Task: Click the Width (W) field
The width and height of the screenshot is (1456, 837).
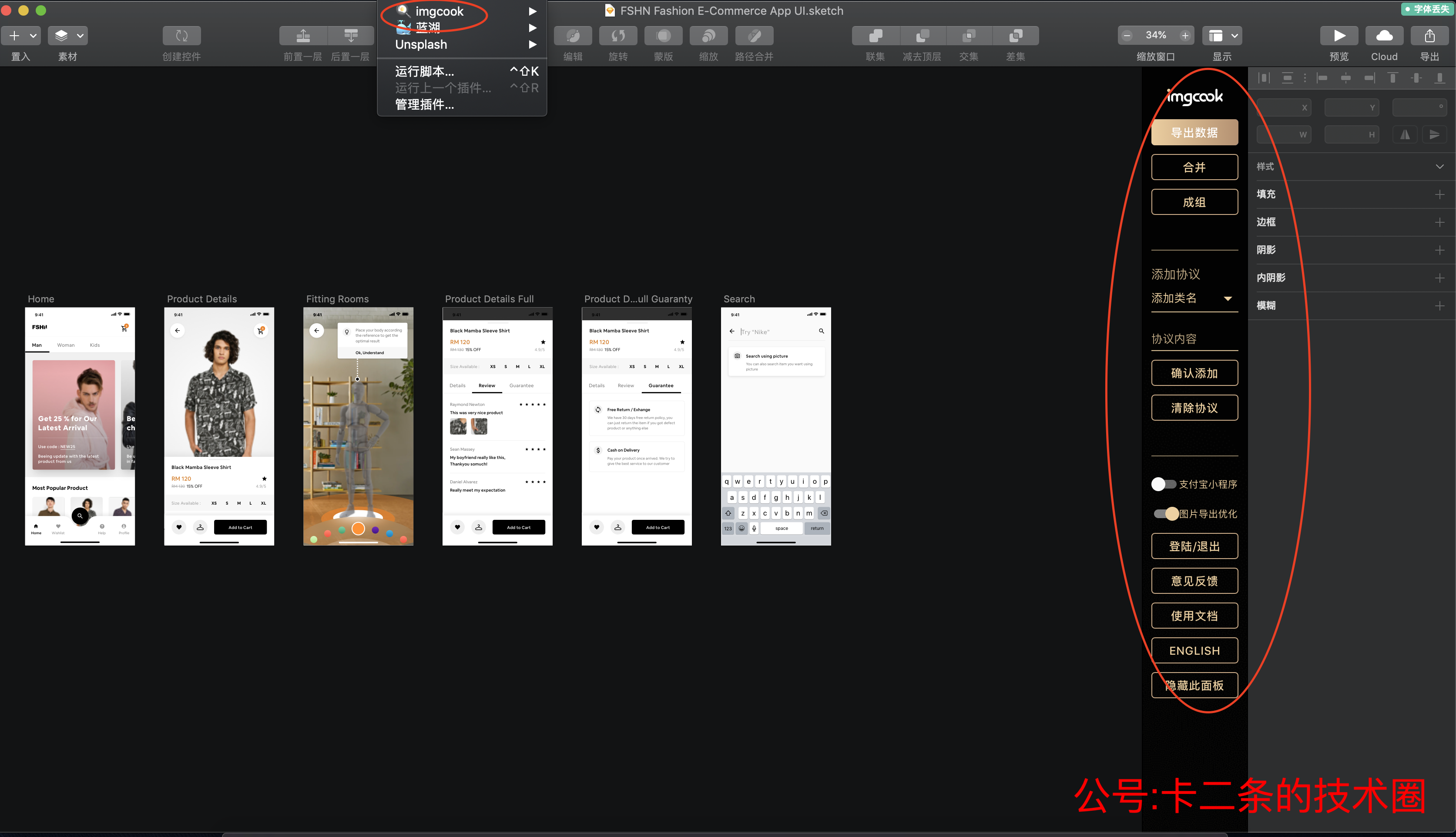Action: pyautogui.click(x=1284, y=134)
